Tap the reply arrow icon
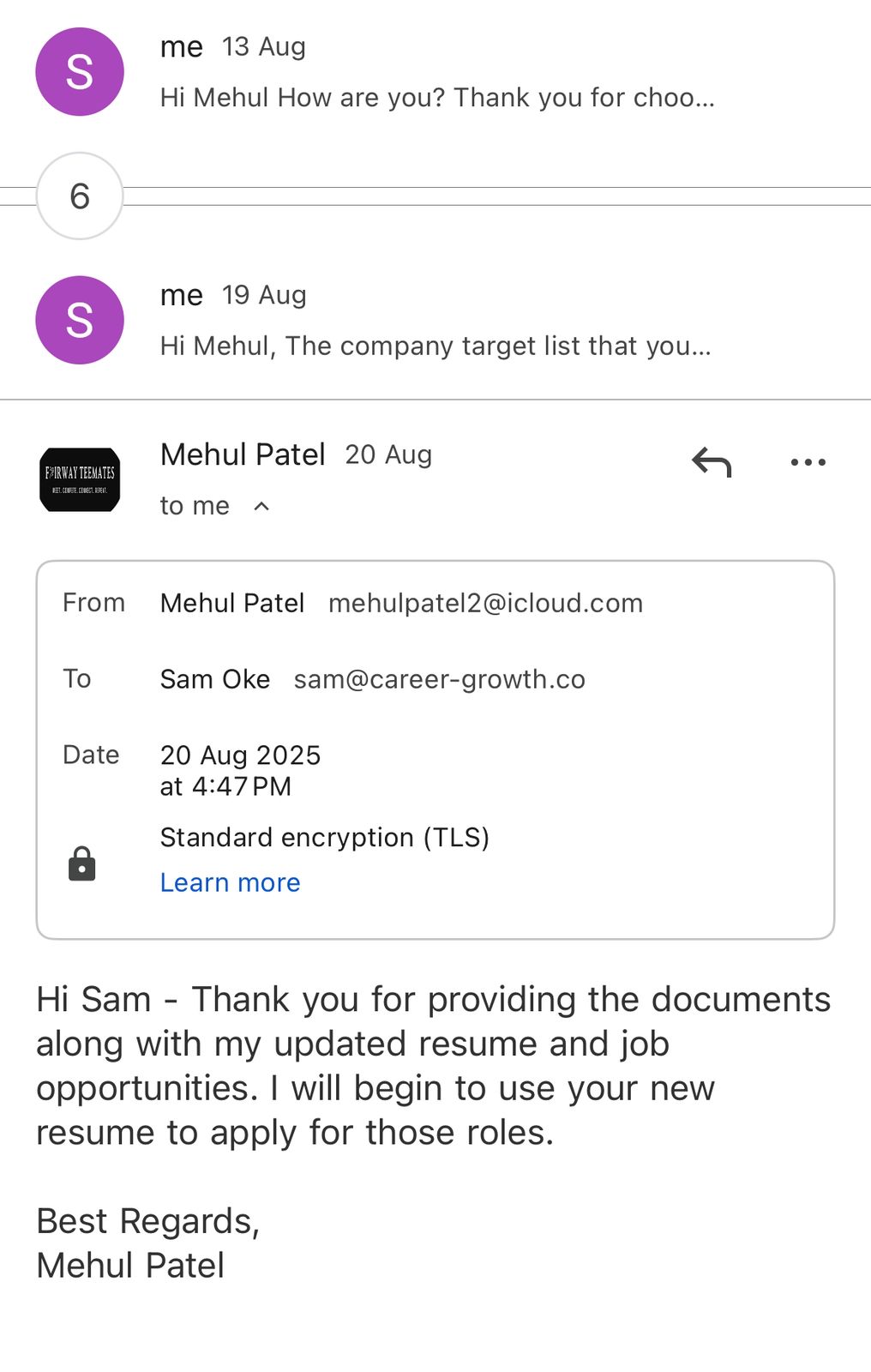The width and height of the screenshot is (871, 1372). pos(712,462)
